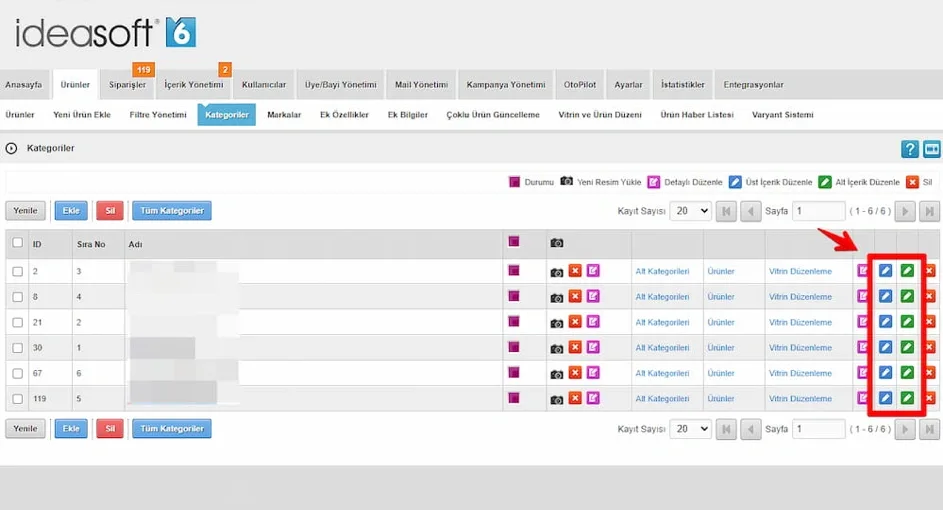Open Entegrasyonlar tab
943x510 pixels.
[x=754, y=85]
